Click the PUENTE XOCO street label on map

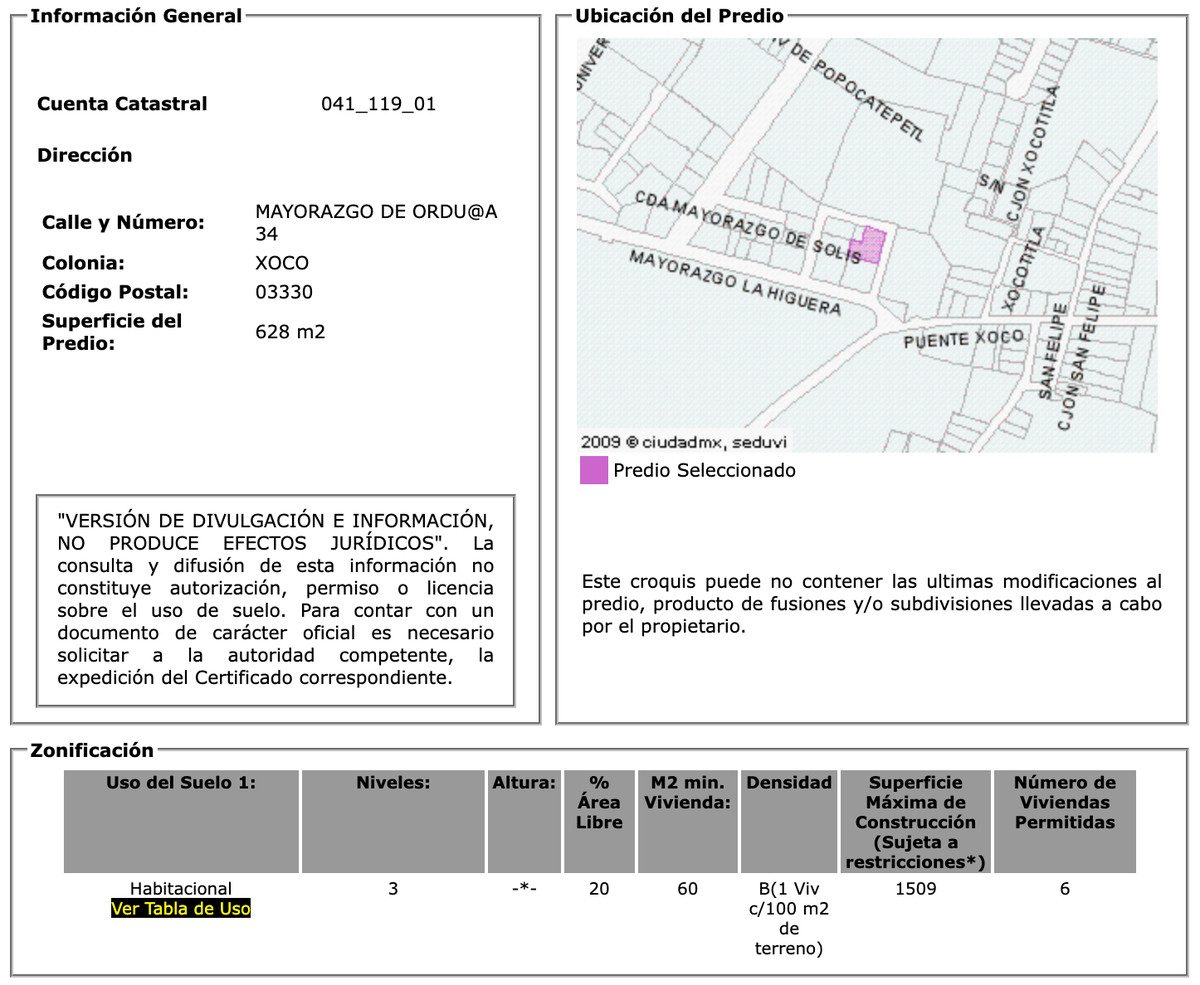coord(964,339)
